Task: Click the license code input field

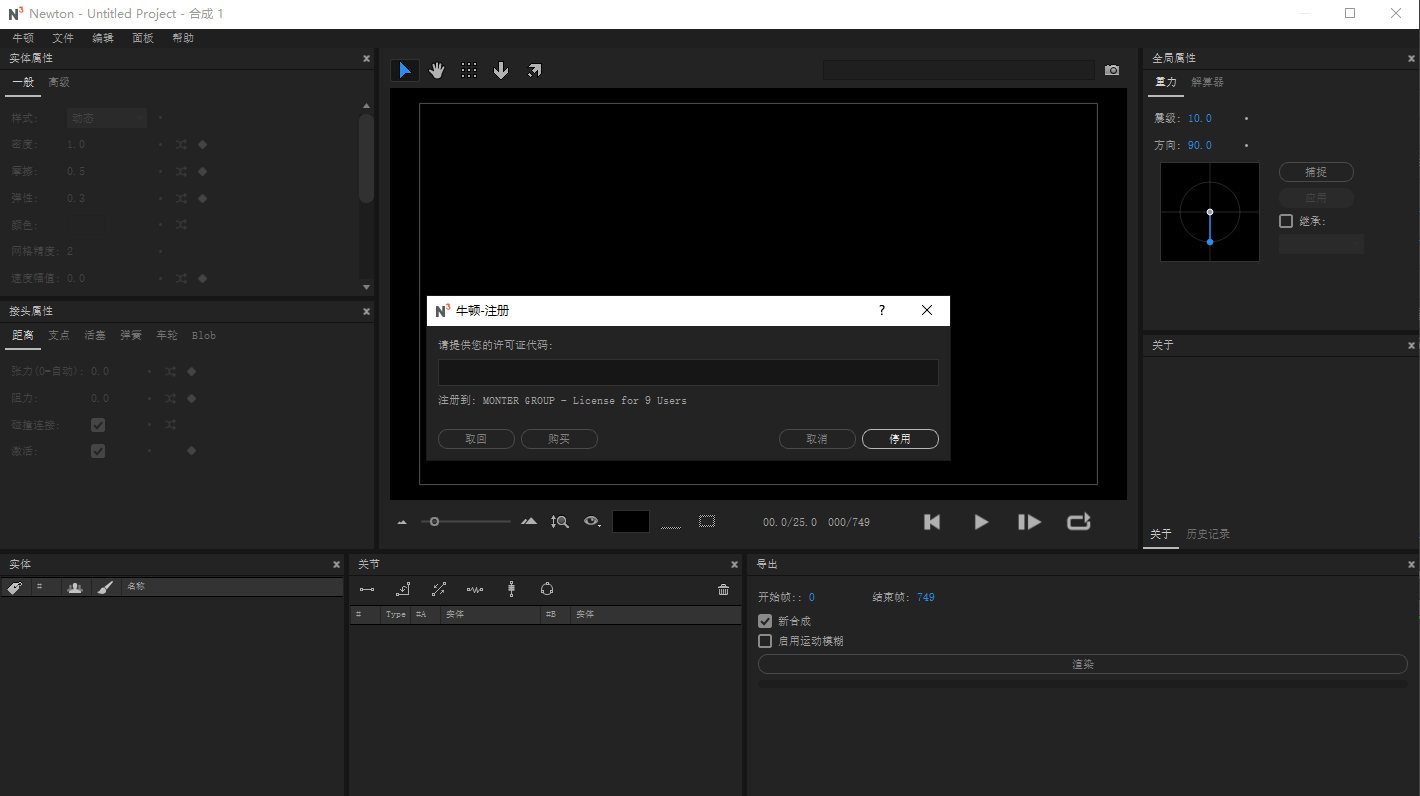Action: (x=688, y=373)
